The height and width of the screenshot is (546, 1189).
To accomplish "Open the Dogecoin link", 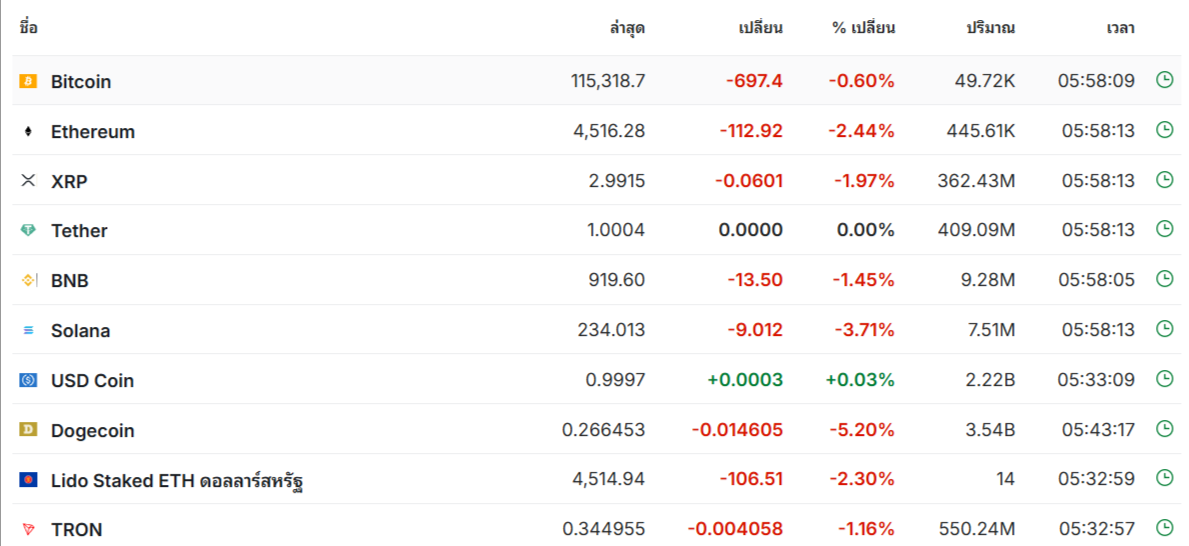I will [x=93, y=431].
